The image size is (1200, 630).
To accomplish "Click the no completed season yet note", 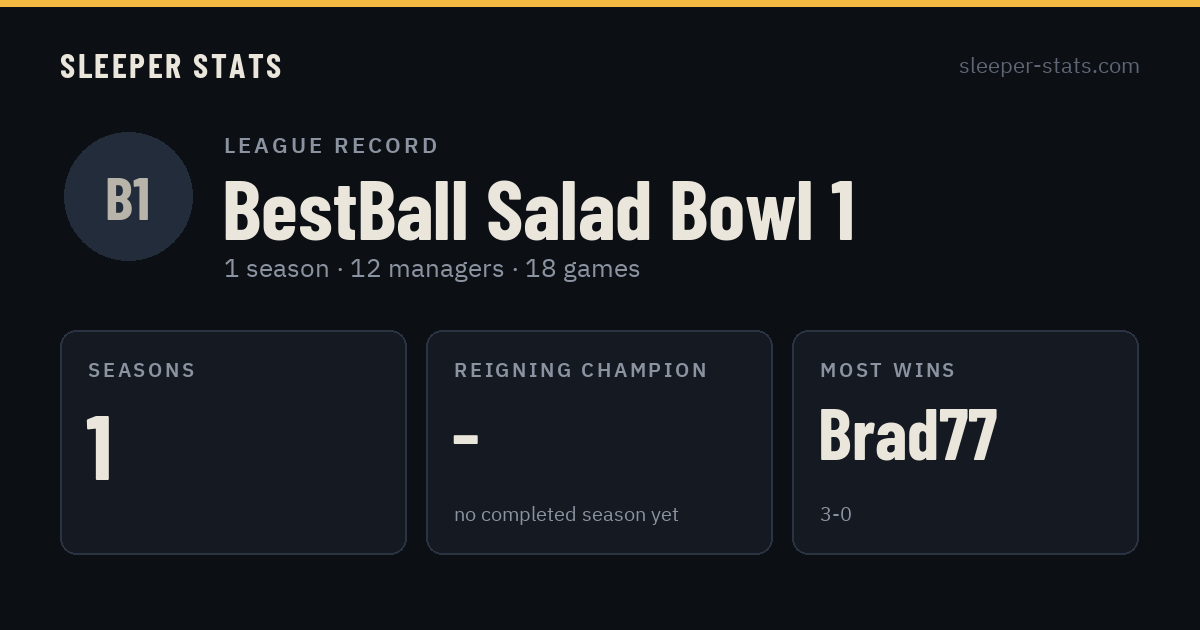I will (x=566, y=514).
